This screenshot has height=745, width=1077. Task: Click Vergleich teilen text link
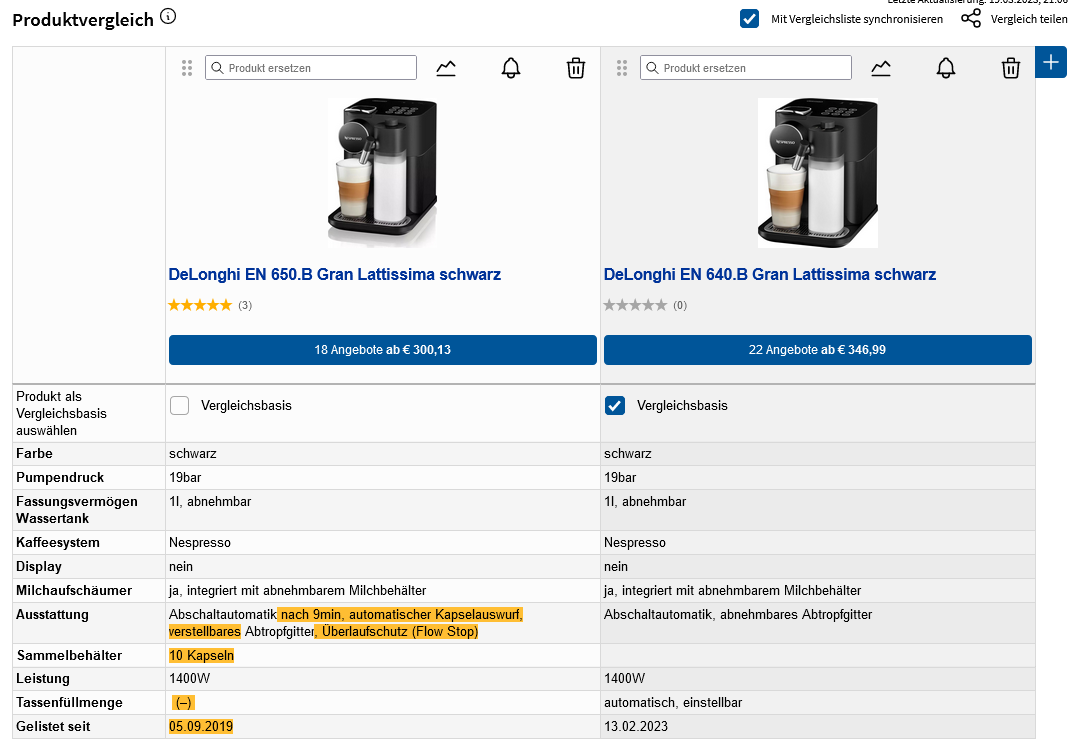(1029, 19)
